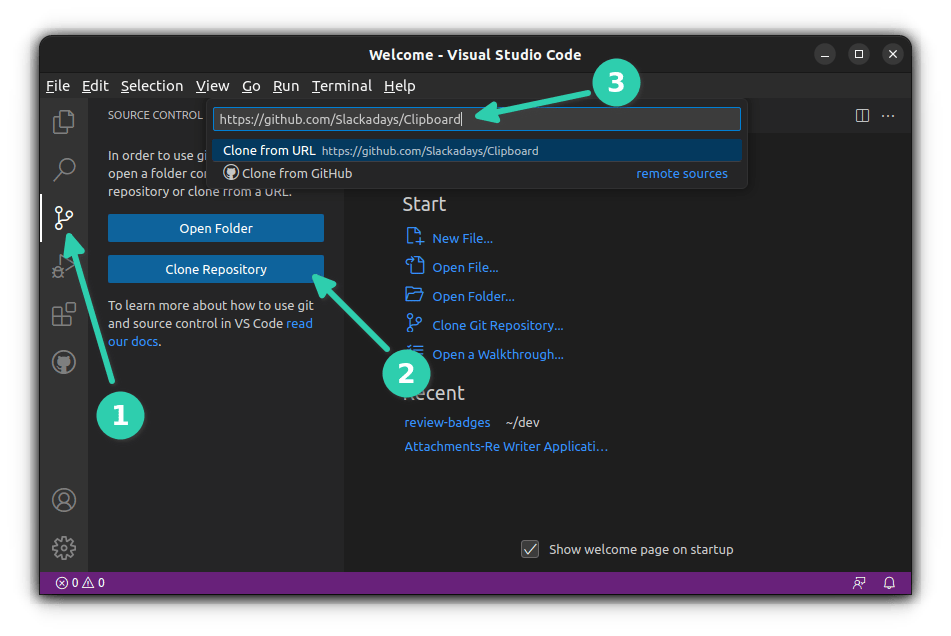
Task: Open the Extensions view icon
Action: [x=64, y=315]
